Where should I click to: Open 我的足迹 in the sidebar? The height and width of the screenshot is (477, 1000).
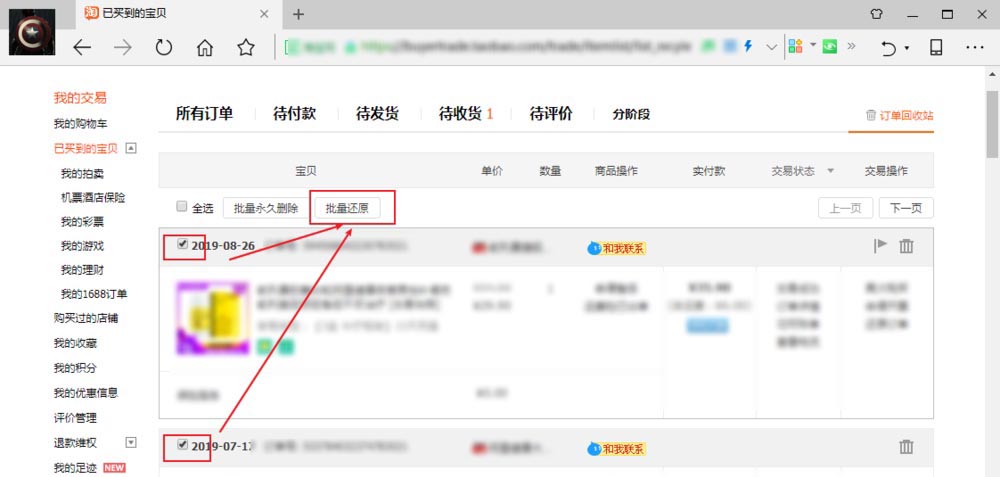(75, 468)
